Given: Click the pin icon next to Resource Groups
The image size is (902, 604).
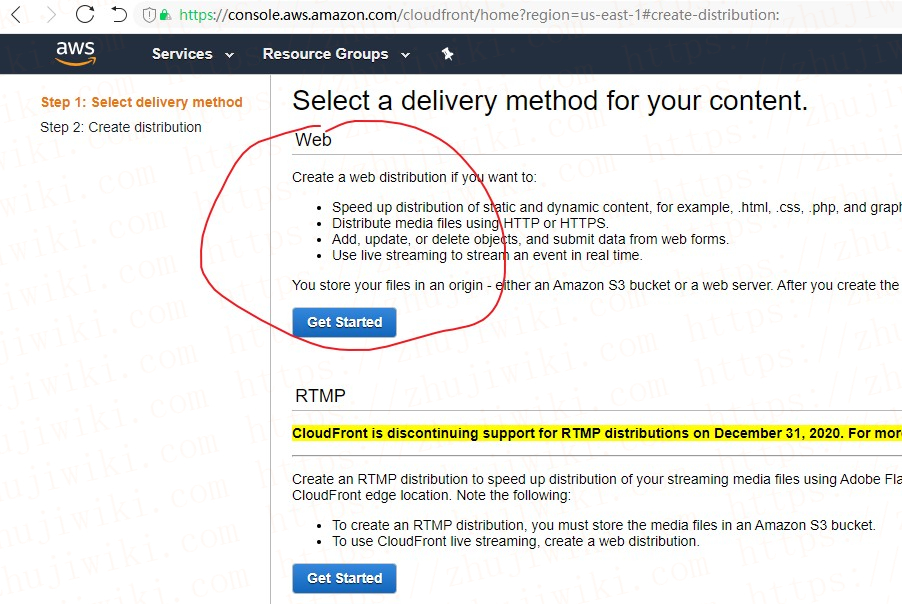Looking at the screenshot, I should 447,54.
